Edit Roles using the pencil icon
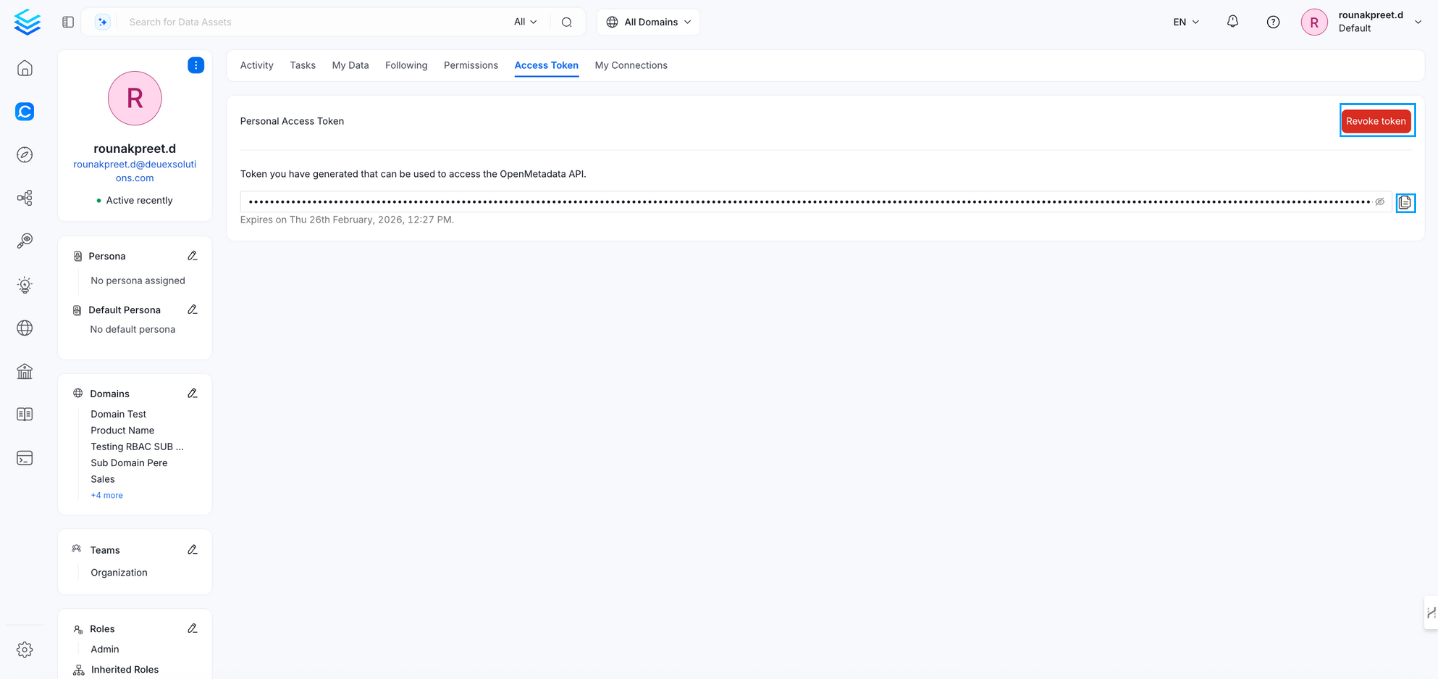This screenshot has height=679, width=1438. 192,629
